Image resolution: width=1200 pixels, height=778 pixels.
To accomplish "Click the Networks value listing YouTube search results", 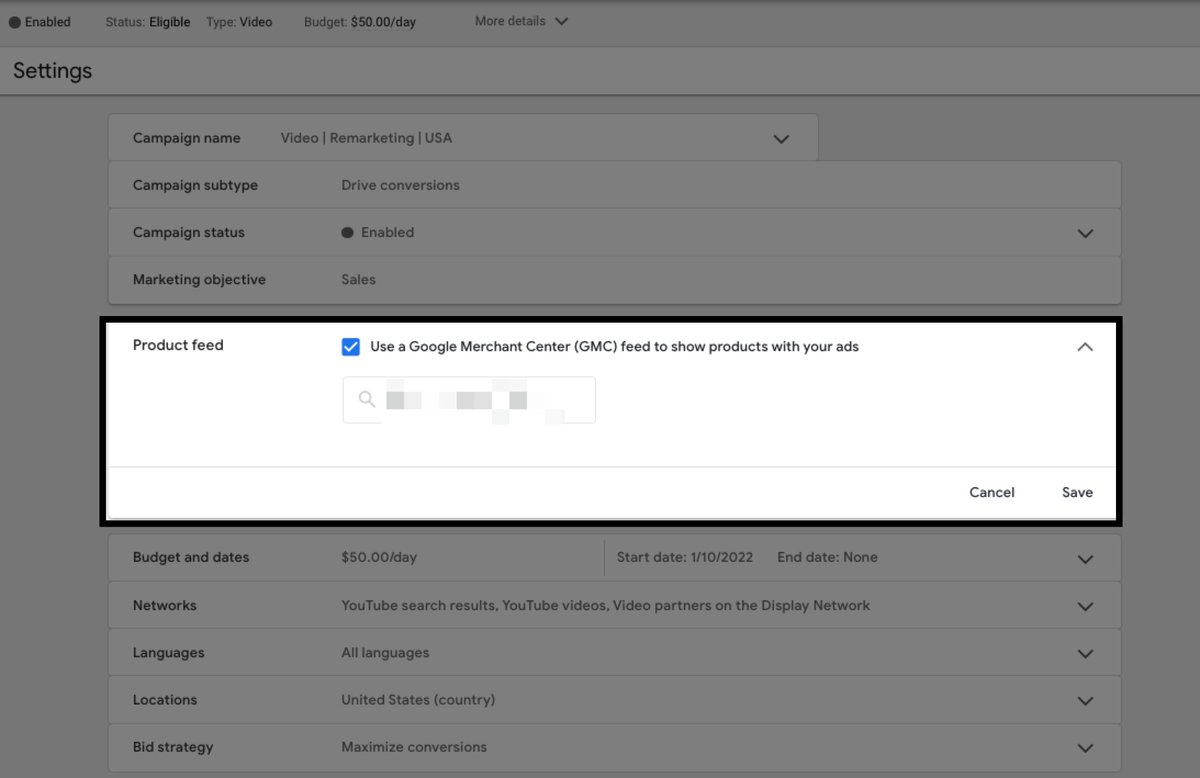I will 605,605.
